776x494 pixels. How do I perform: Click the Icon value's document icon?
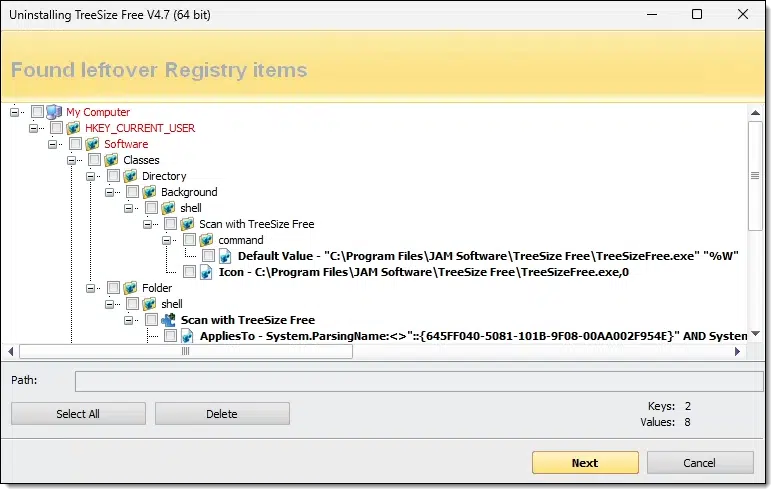[206, 272]
